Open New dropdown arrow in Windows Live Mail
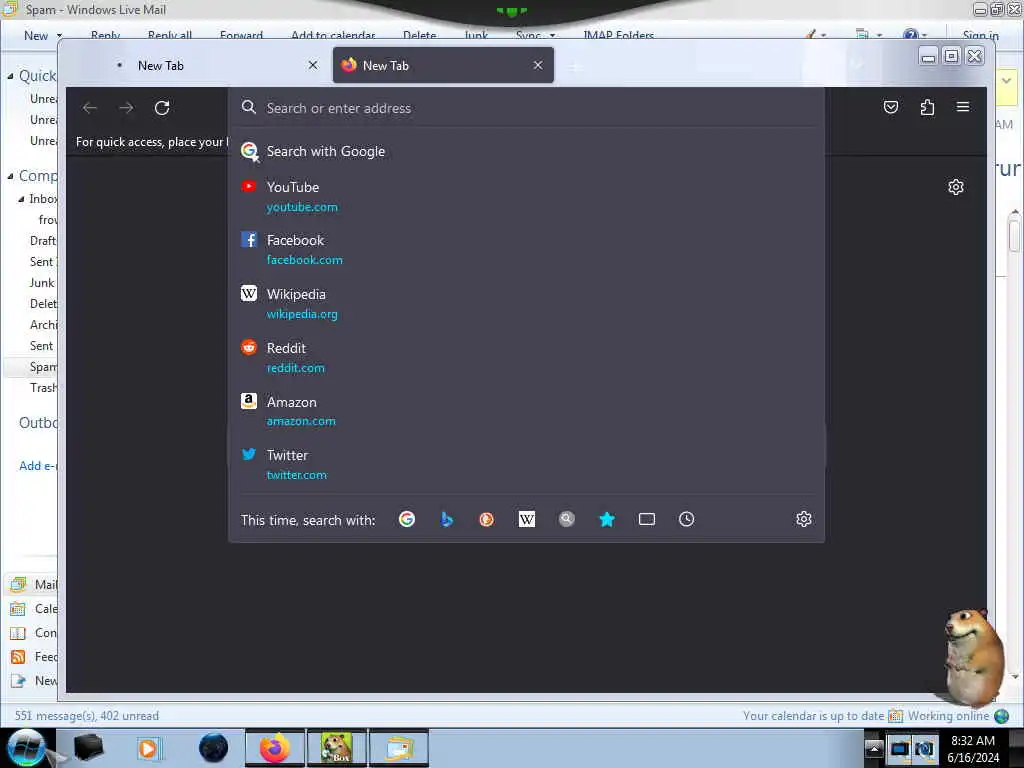This screenshot has width=1024, height=768. 59,36
